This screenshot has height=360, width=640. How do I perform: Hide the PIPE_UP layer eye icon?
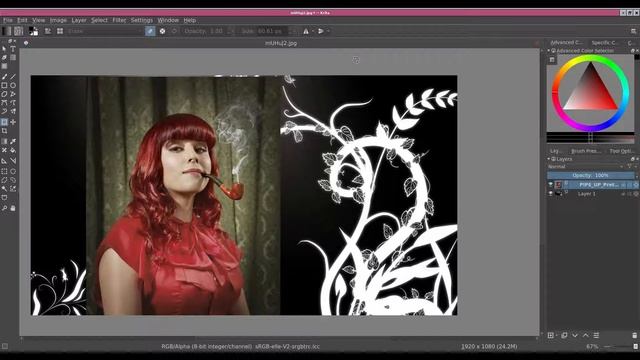point(551,185)
